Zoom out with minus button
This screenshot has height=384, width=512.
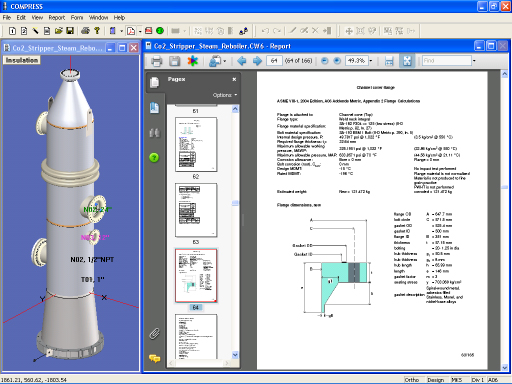(x=324, y=61)
